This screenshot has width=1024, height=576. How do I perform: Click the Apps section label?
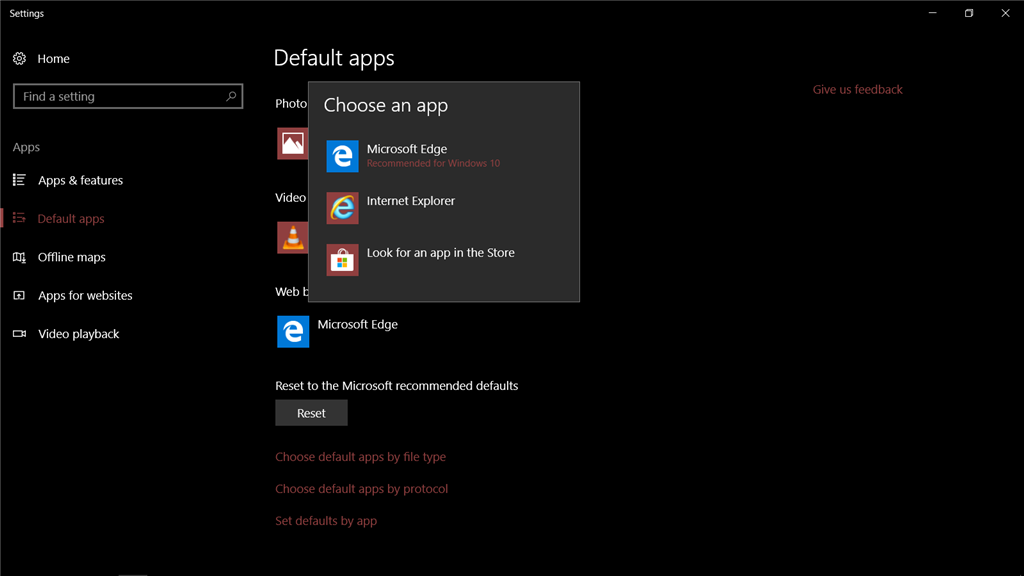26,147
